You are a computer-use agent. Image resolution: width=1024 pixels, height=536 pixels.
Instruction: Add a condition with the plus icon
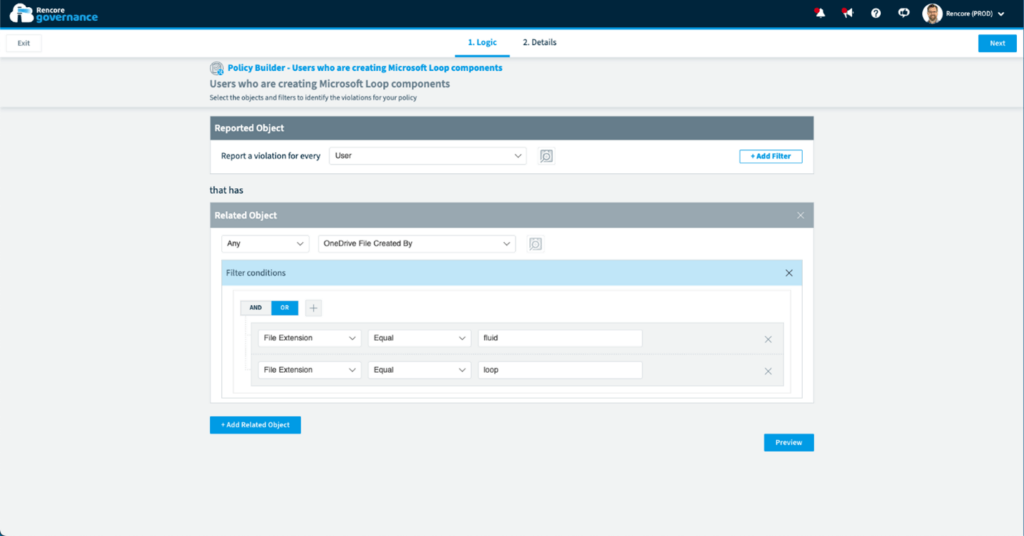pos(313,308)
